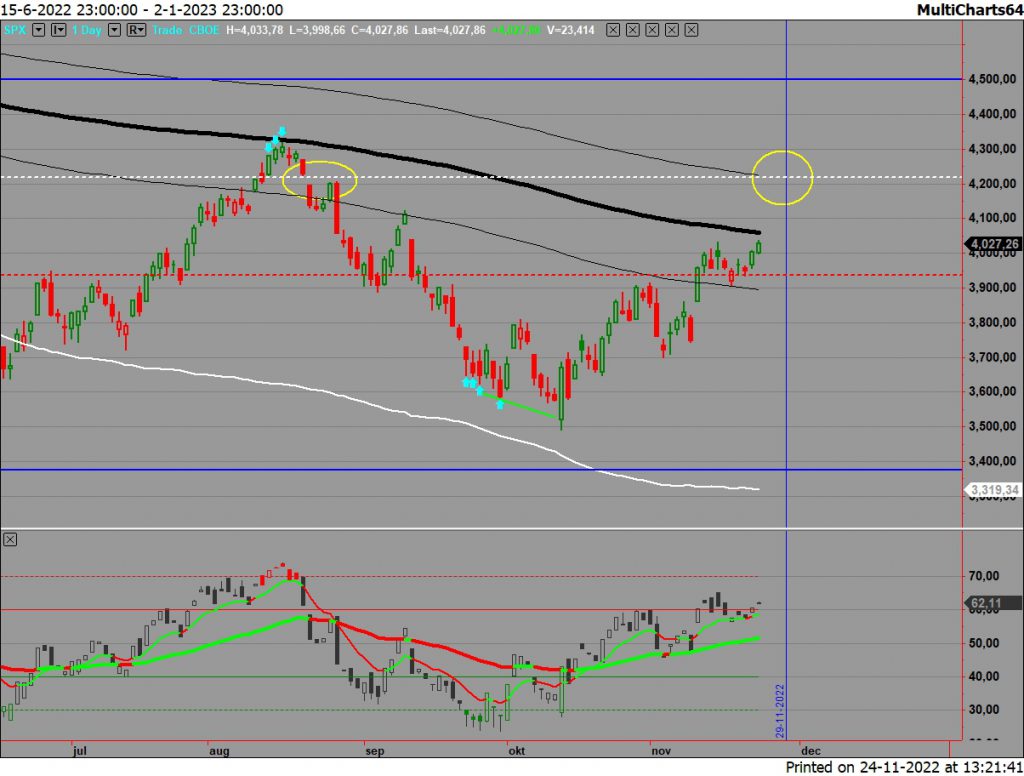Click the SPX symbol label
This screenshot has height=776, width=1024.
pos(13,30)
